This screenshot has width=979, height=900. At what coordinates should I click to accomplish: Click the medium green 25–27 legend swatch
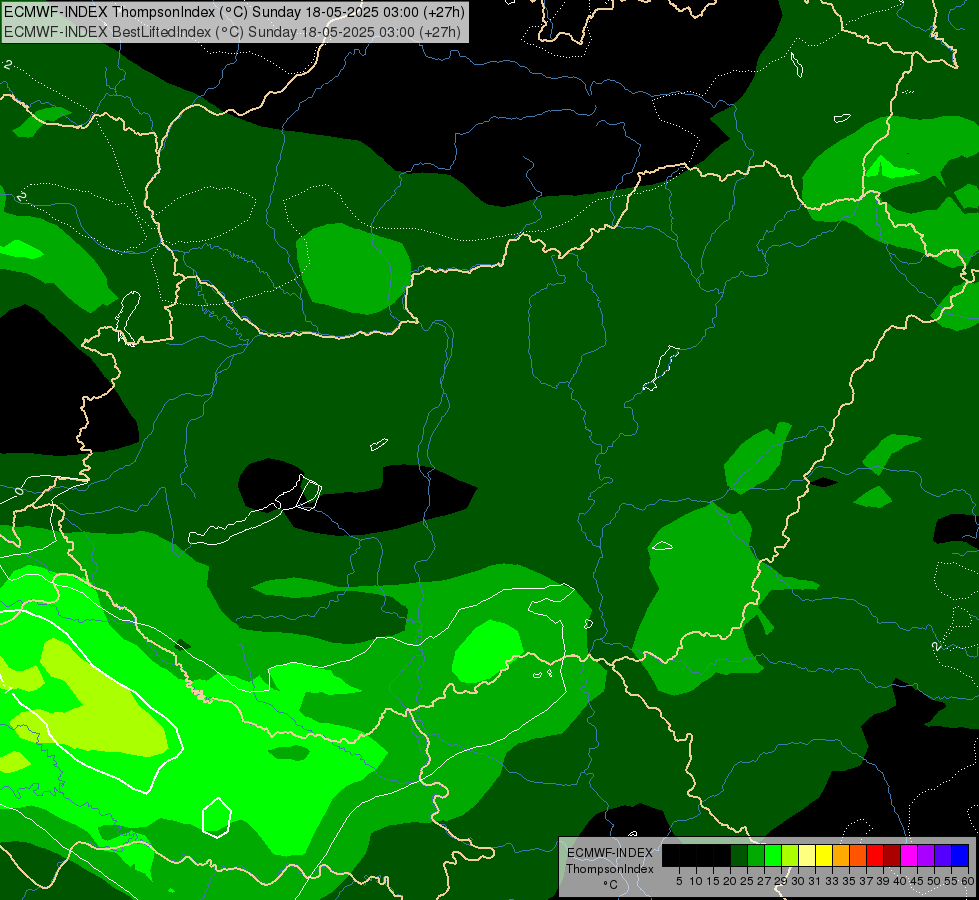point(756,855)
